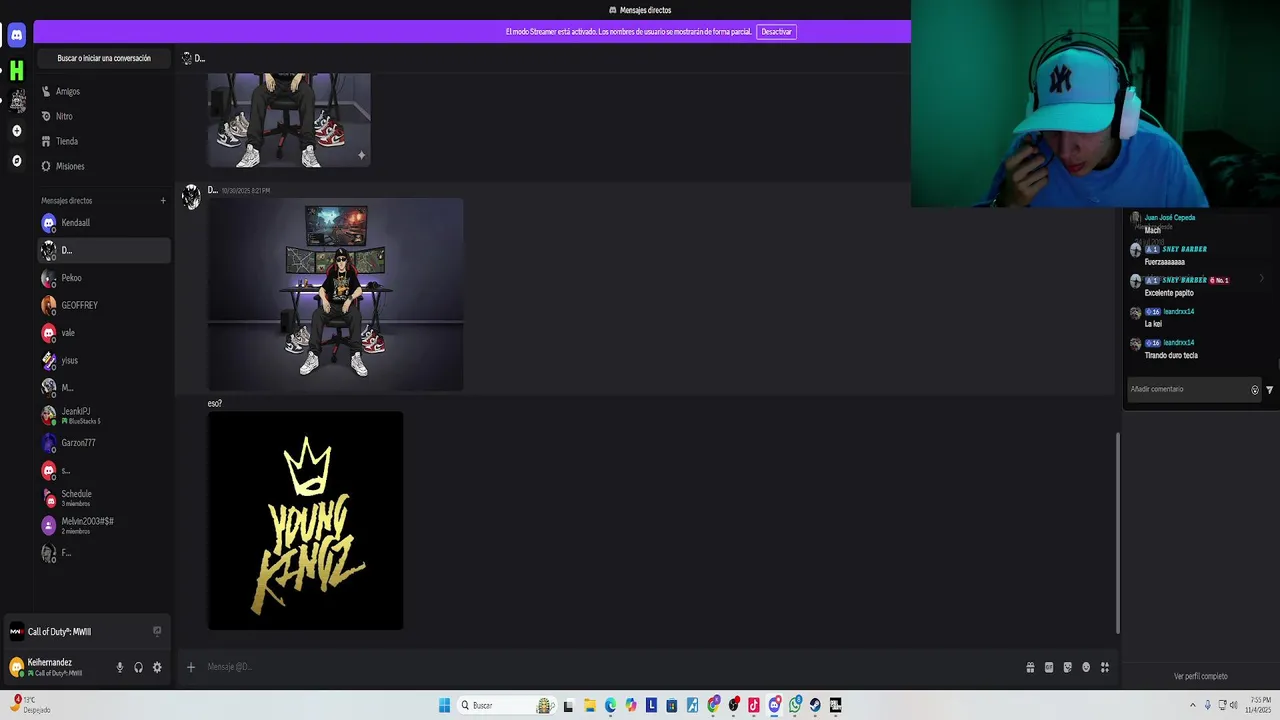Open conversation with Kendaall
The image size is (1280, 720).
click(x=103, y=223)
